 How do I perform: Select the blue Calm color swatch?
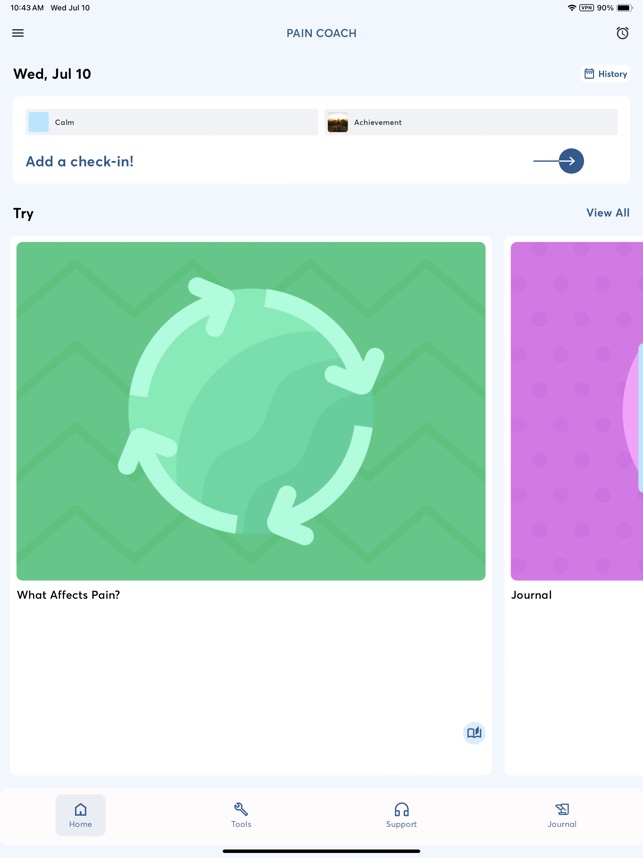point(39,122)
